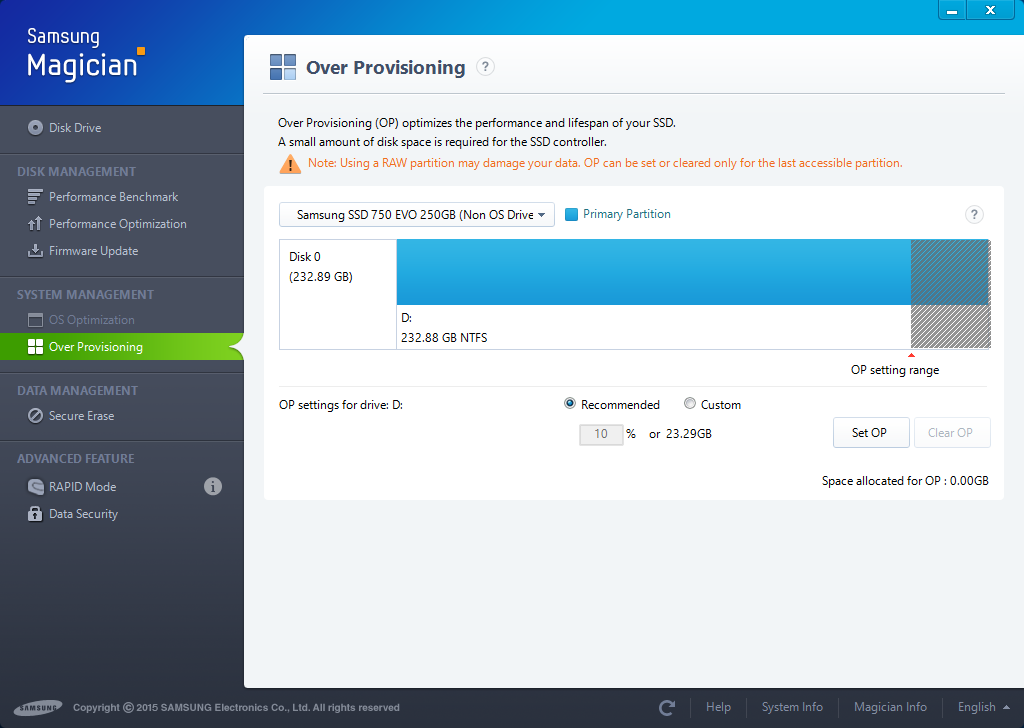Click the red OP range marker triangle
Screen dimensions: 1024x728
point(911,355)
